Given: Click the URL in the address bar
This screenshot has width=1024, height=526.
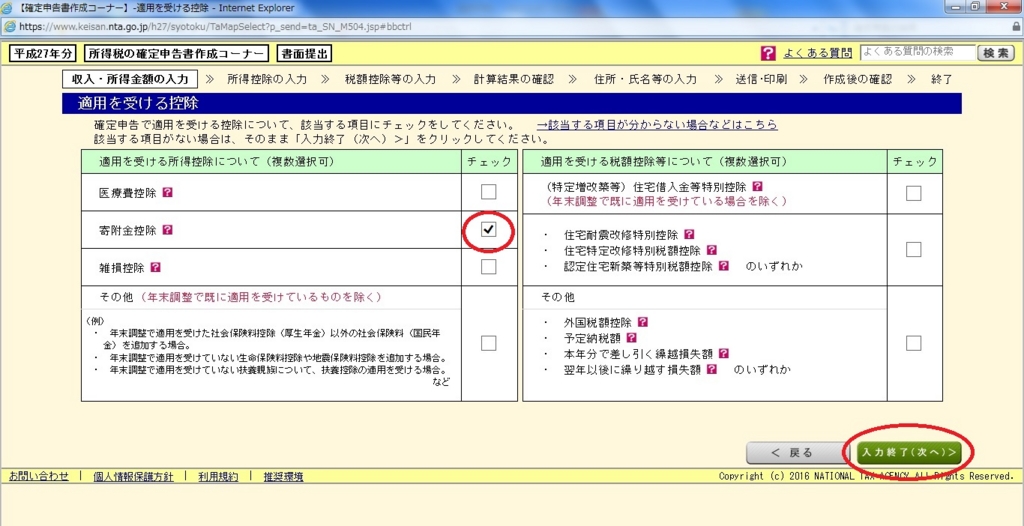Looking at the screenshot, I should click(215, 27).
